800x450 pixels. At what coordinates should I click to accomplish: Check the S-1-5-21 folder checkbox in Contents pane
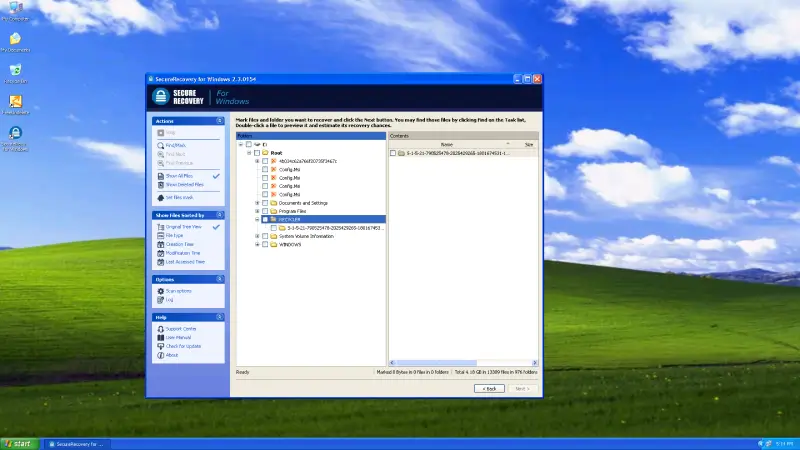[393, 153]
